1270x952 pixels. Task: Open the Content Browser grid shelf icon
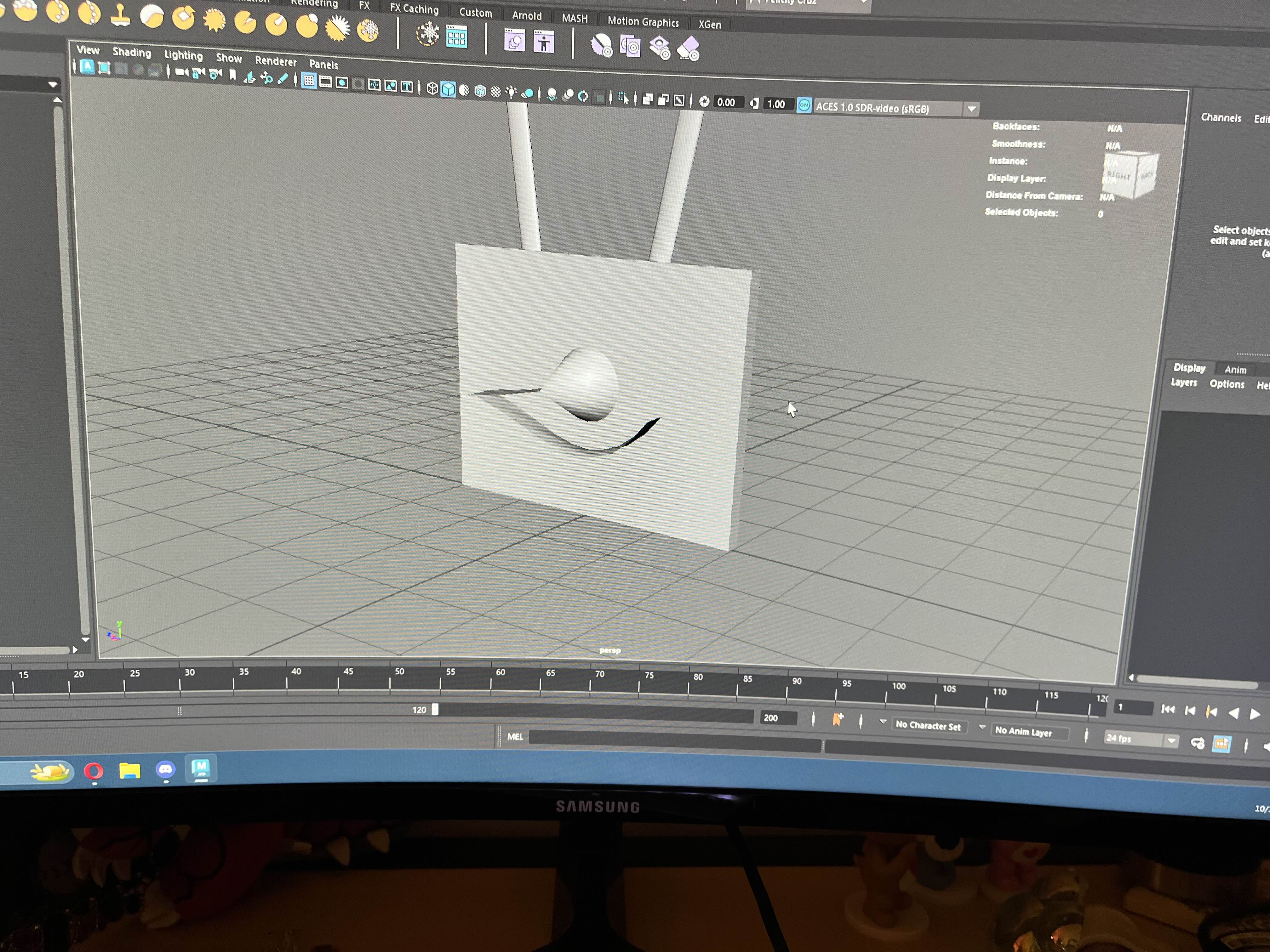[x=456, y=38]
